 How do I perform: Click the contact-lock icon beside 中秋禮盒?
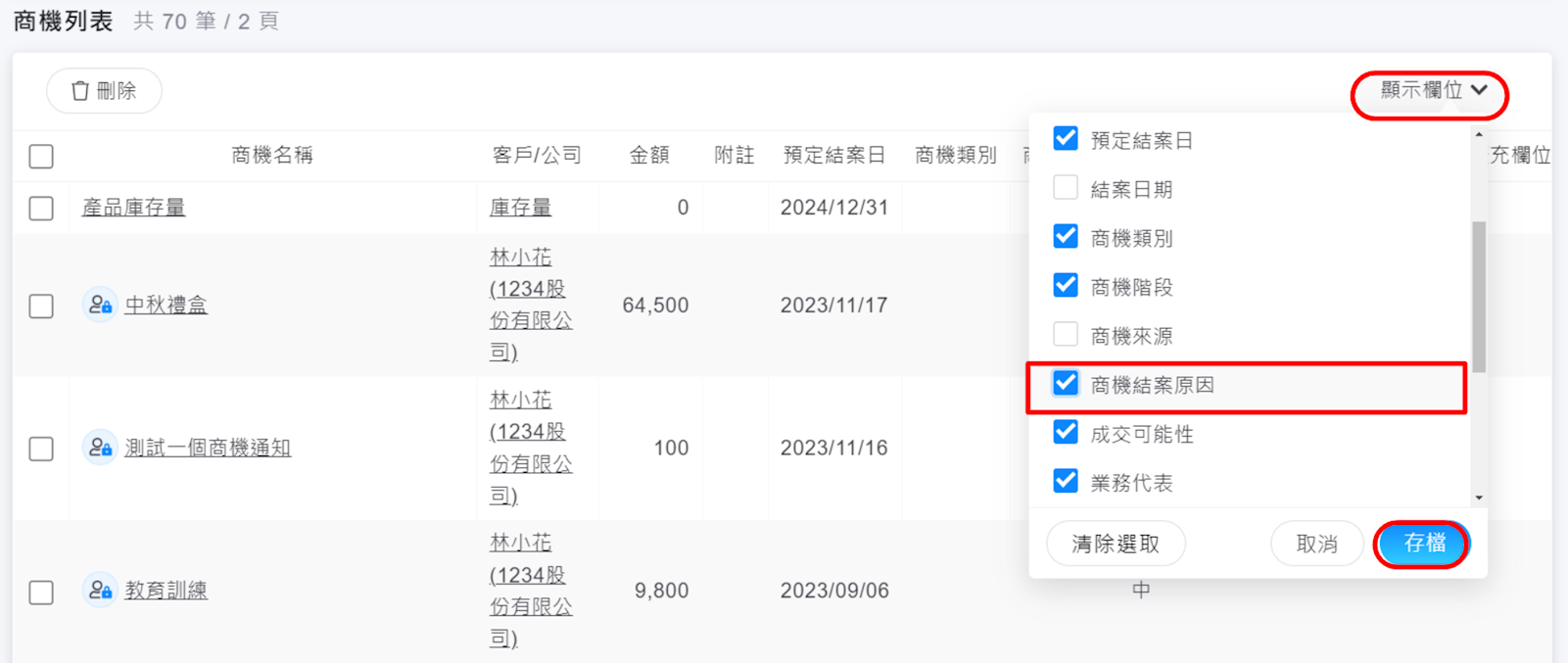tap(100, 306)
